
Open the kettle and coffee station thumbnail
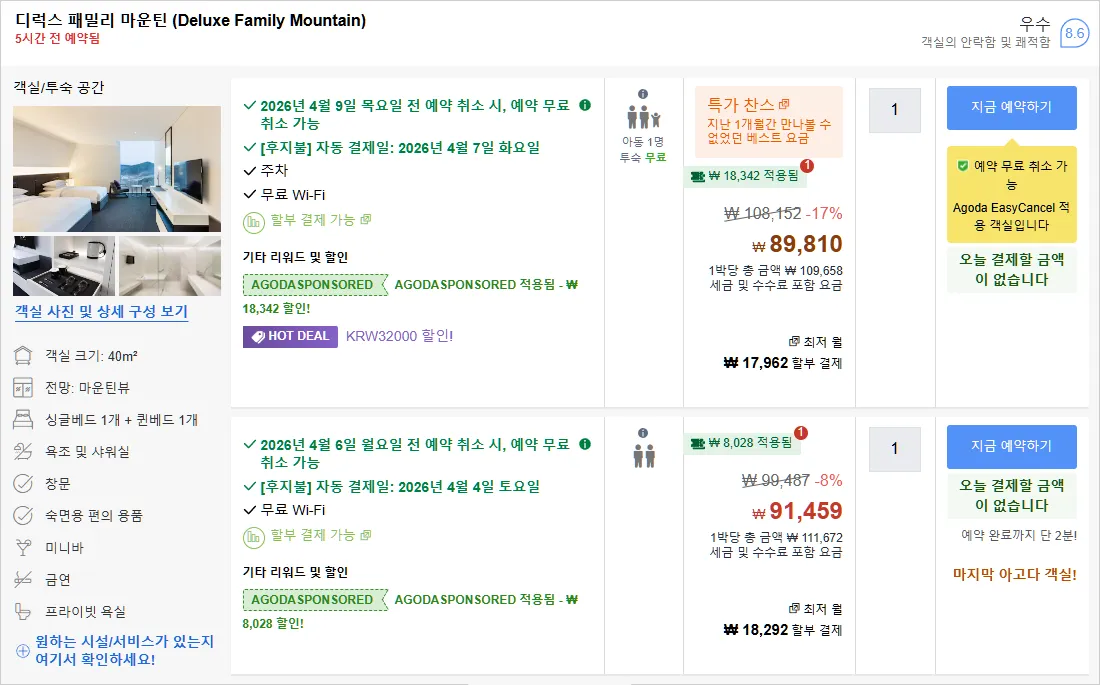(64, 266)
